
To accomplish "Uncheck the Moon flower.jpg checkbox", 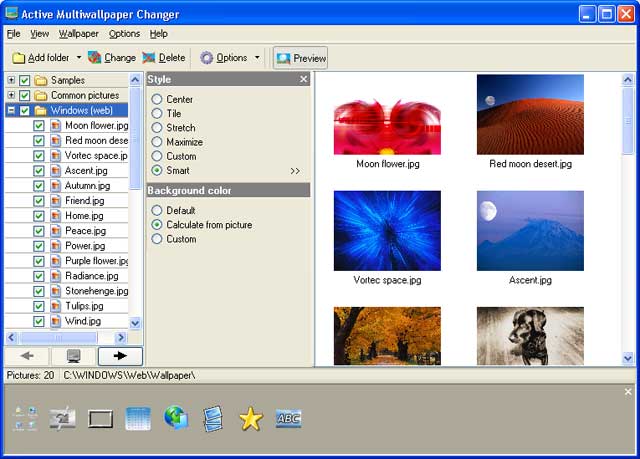I will coord(39,126).
